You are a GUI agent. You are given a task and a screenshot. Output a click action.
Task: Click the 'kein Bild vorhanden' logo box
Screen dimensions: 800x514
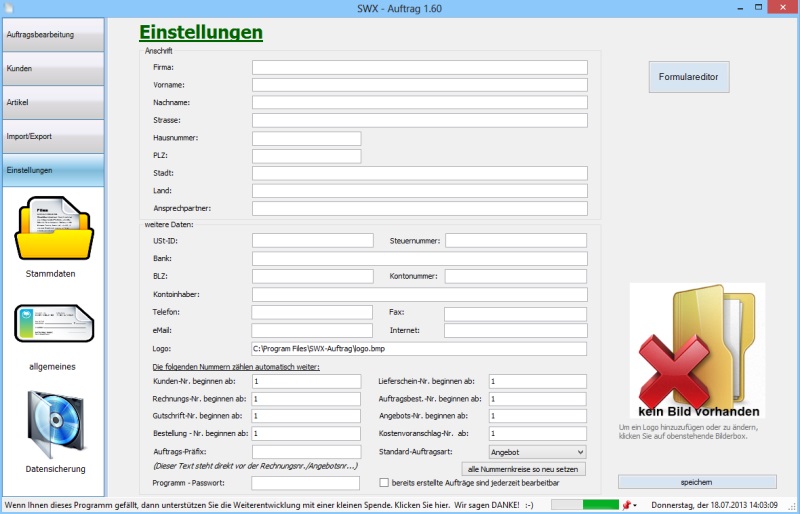(697, 350)
